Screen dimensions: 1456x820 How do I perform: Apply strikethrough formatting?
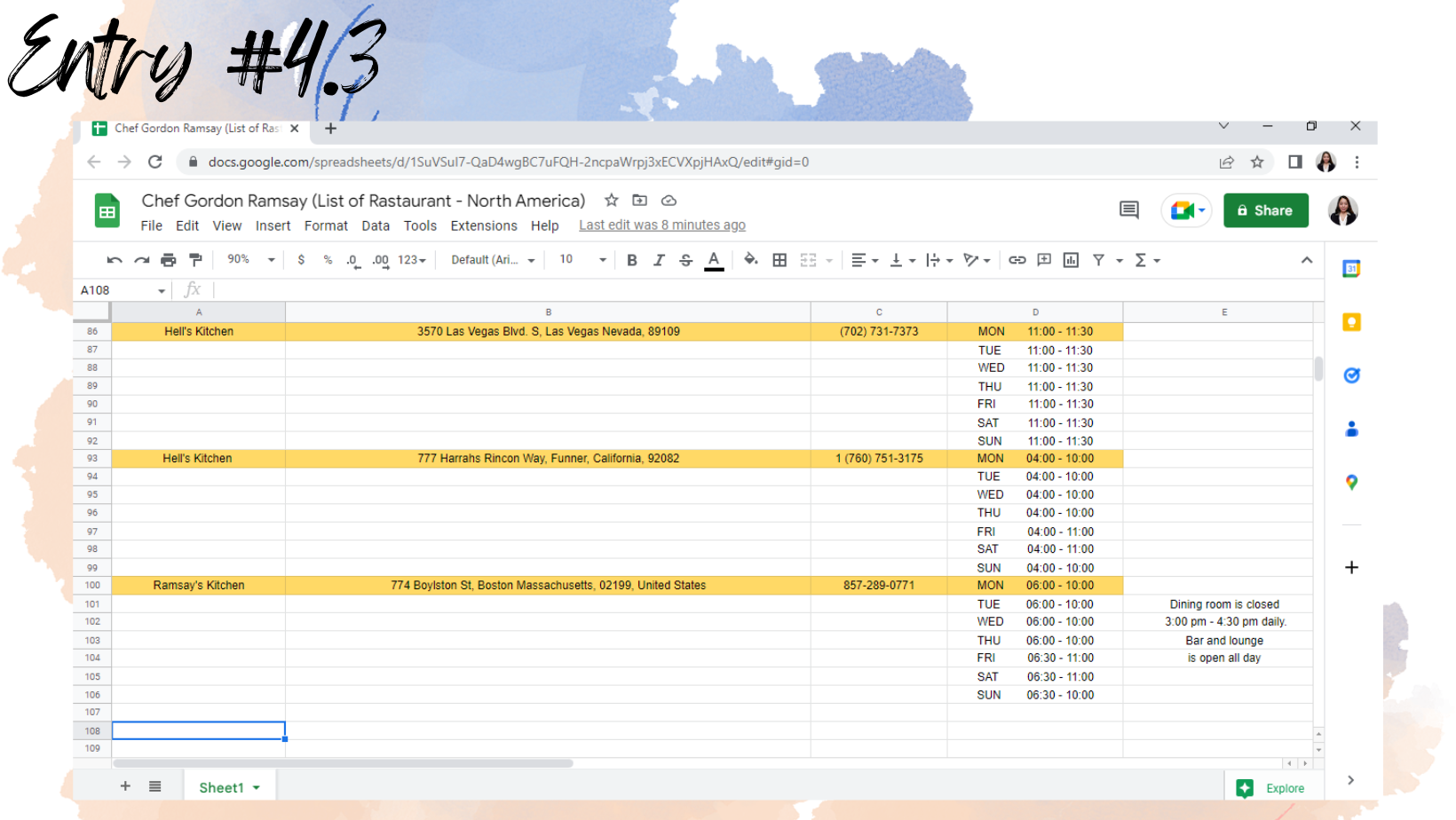coord(685,260)
